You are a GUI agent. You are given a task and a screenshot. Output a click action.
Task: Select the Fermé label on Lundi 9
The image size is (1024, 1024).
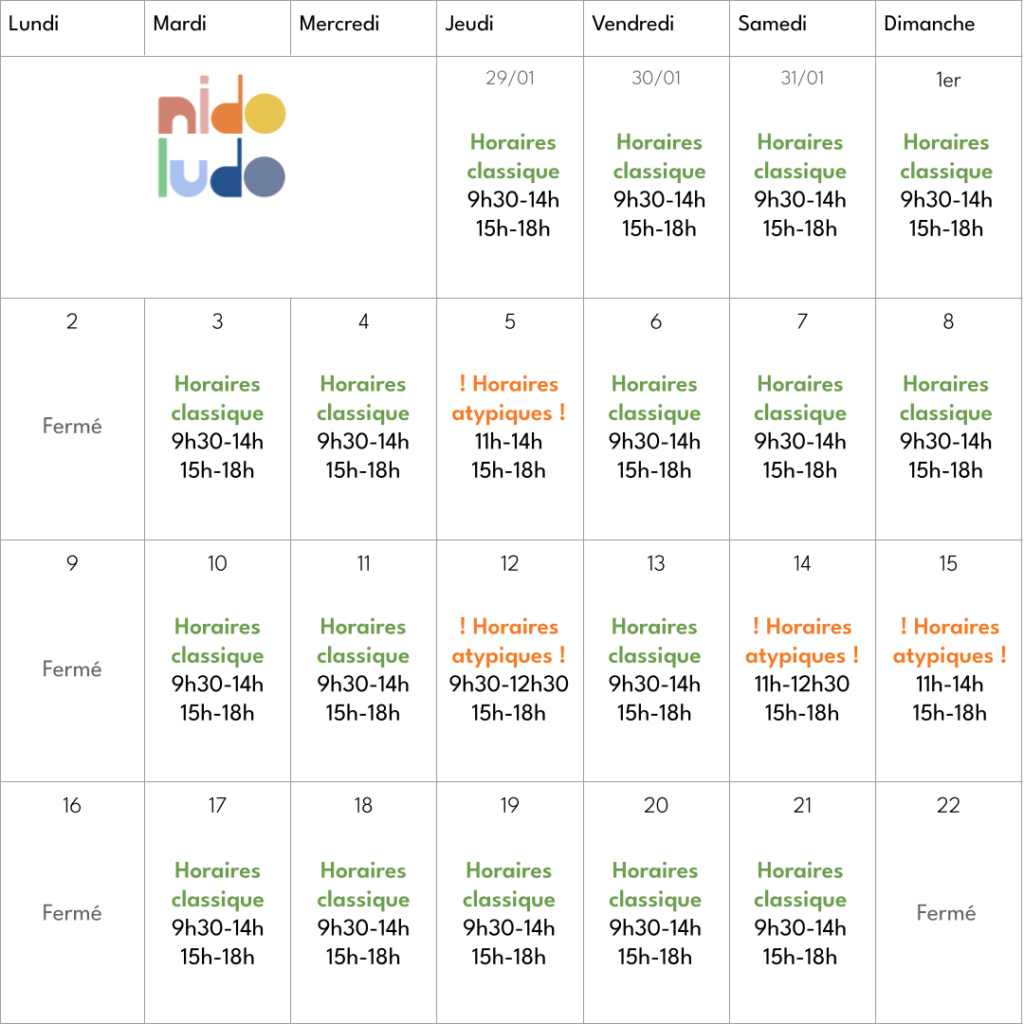[72, 669]
